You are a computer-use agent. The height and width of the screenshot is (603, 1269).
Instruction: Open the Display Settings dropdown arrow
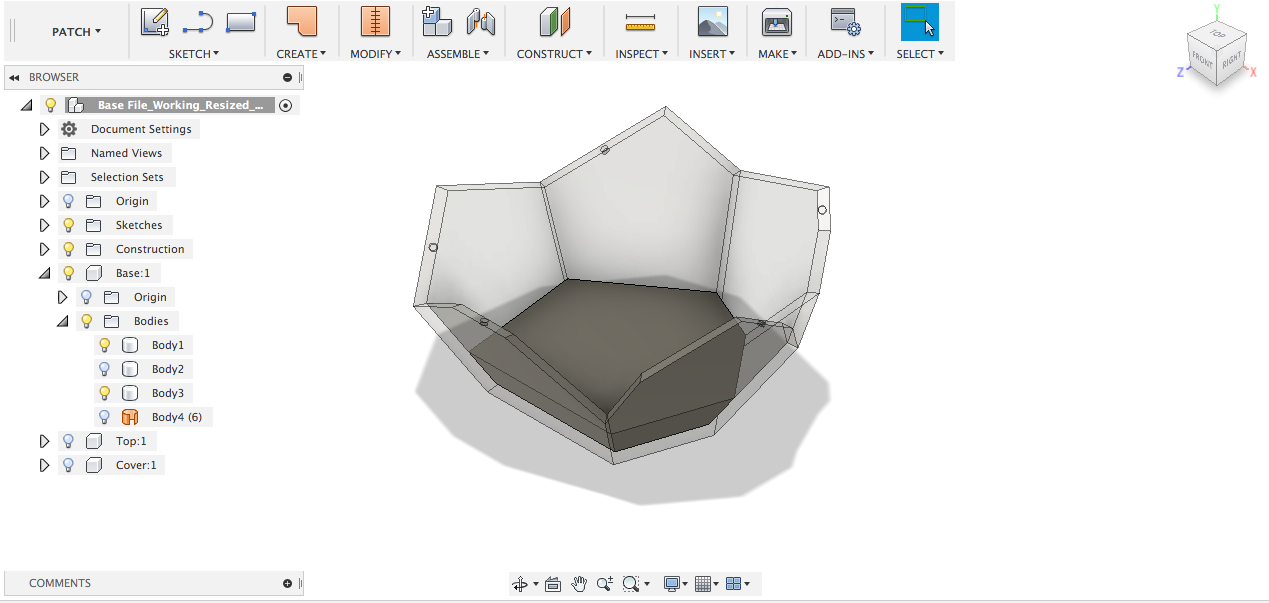686,585
